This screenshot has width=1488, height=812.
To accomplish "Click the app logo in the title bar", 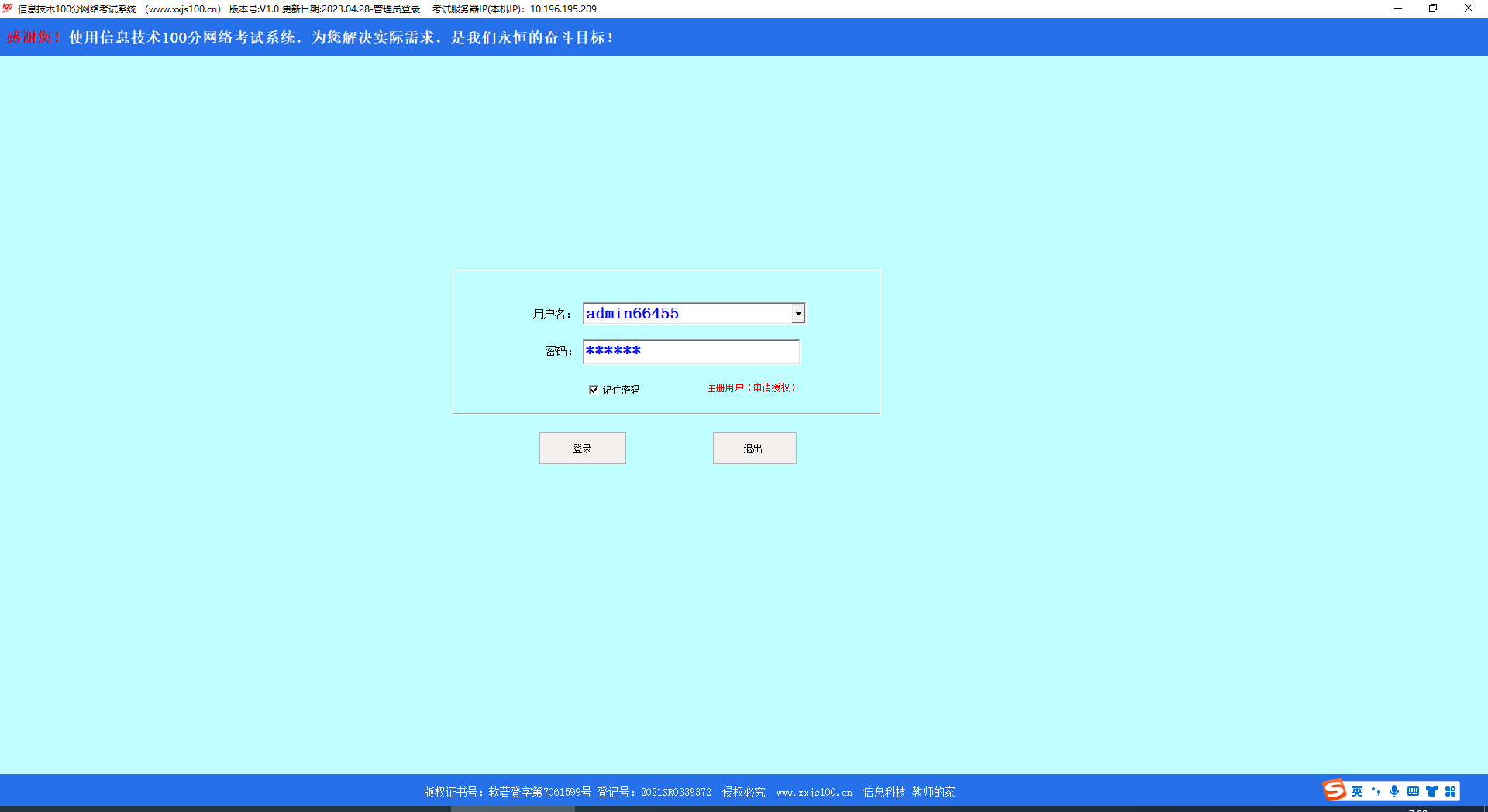I will (8, 9).
